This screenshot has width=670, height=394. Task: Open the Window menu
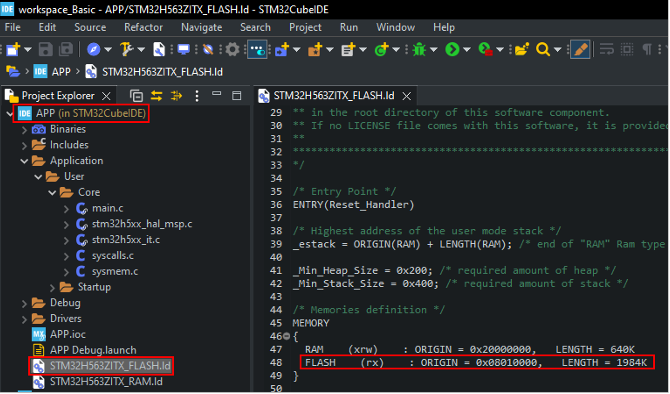[395, 27]
